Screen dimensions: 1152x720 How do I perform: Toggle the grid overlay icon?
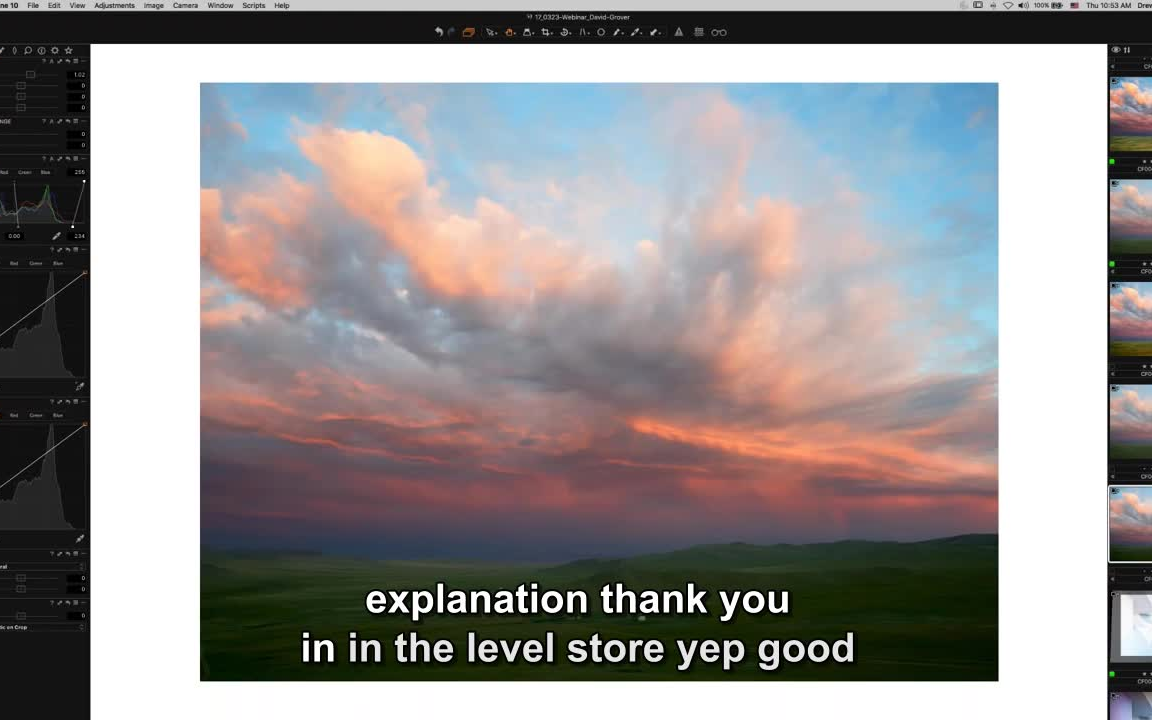pos(699,32)
